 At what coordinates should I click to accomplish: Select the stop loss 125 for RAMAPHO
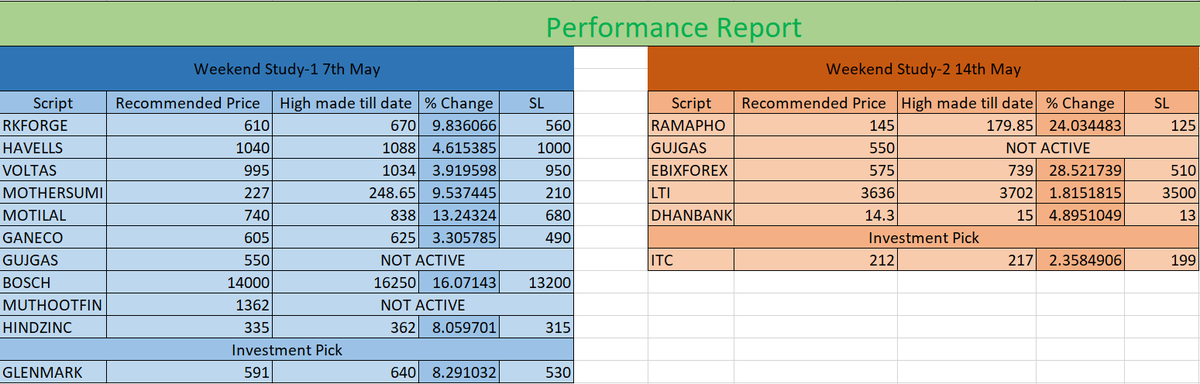click(1163, 127)
